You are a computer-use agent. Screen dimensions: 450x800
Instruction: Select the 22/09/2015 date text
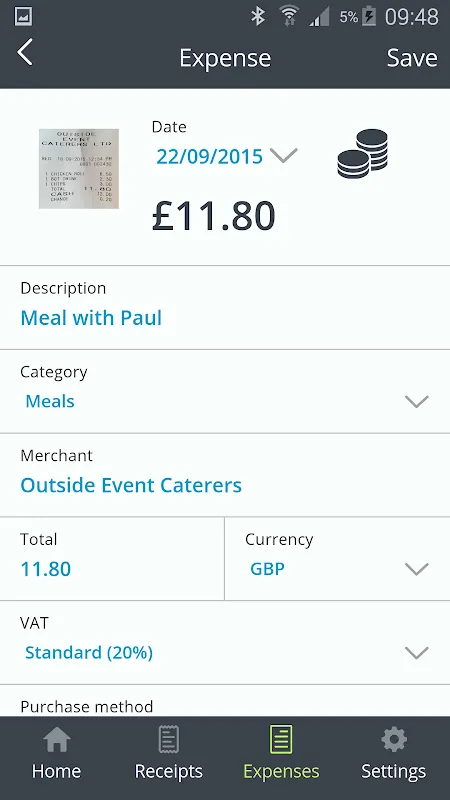coord(210,156)
